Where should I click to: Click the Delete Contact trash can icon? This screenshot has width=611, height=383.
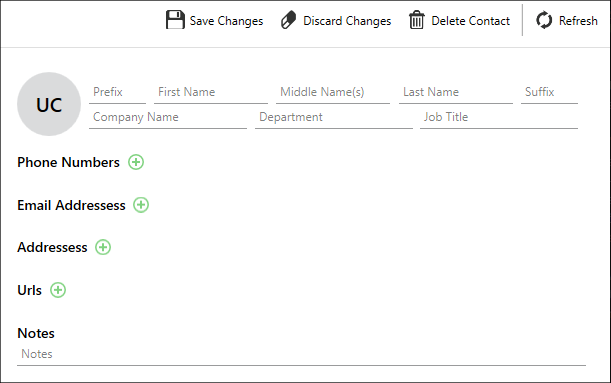(417, 20)
